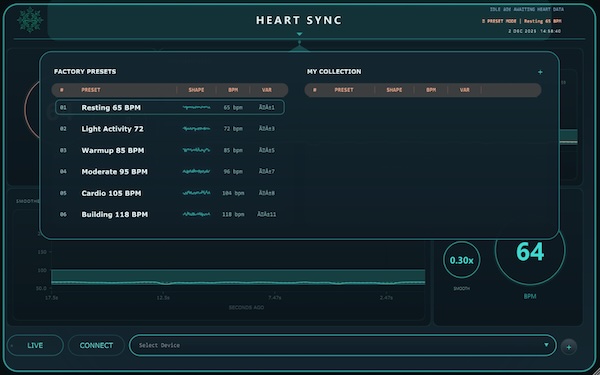The width and height of the screenshot is (600, 375).
Task: Click the 0.30x SMOOTH knob
Action: pyautogui.click(x=461, y=260)
